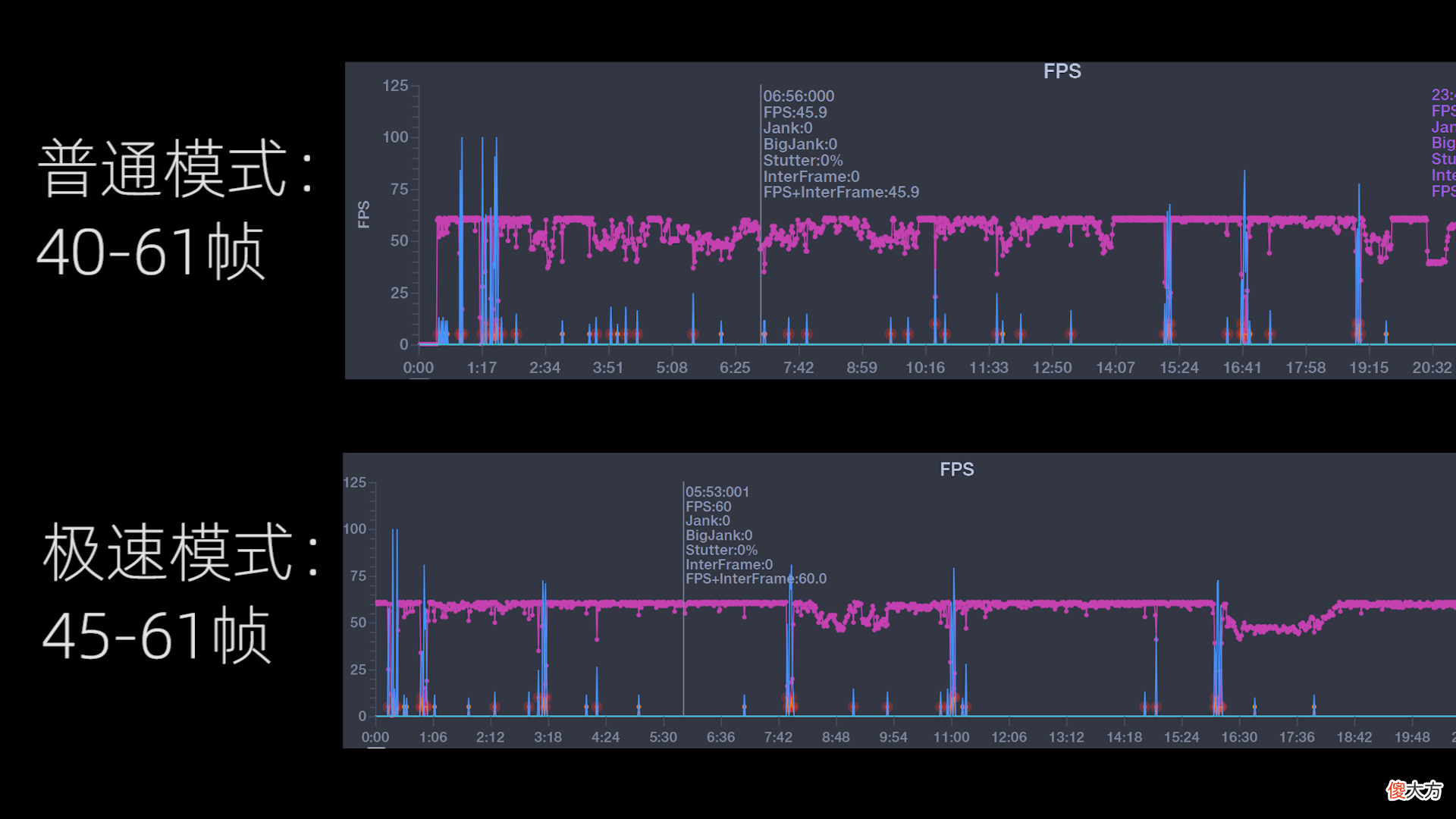Viewport: 1456px width, 819px height.
Task: Click the 05:53:001 tooltip timestamp
Action: [x=717, y=491]
